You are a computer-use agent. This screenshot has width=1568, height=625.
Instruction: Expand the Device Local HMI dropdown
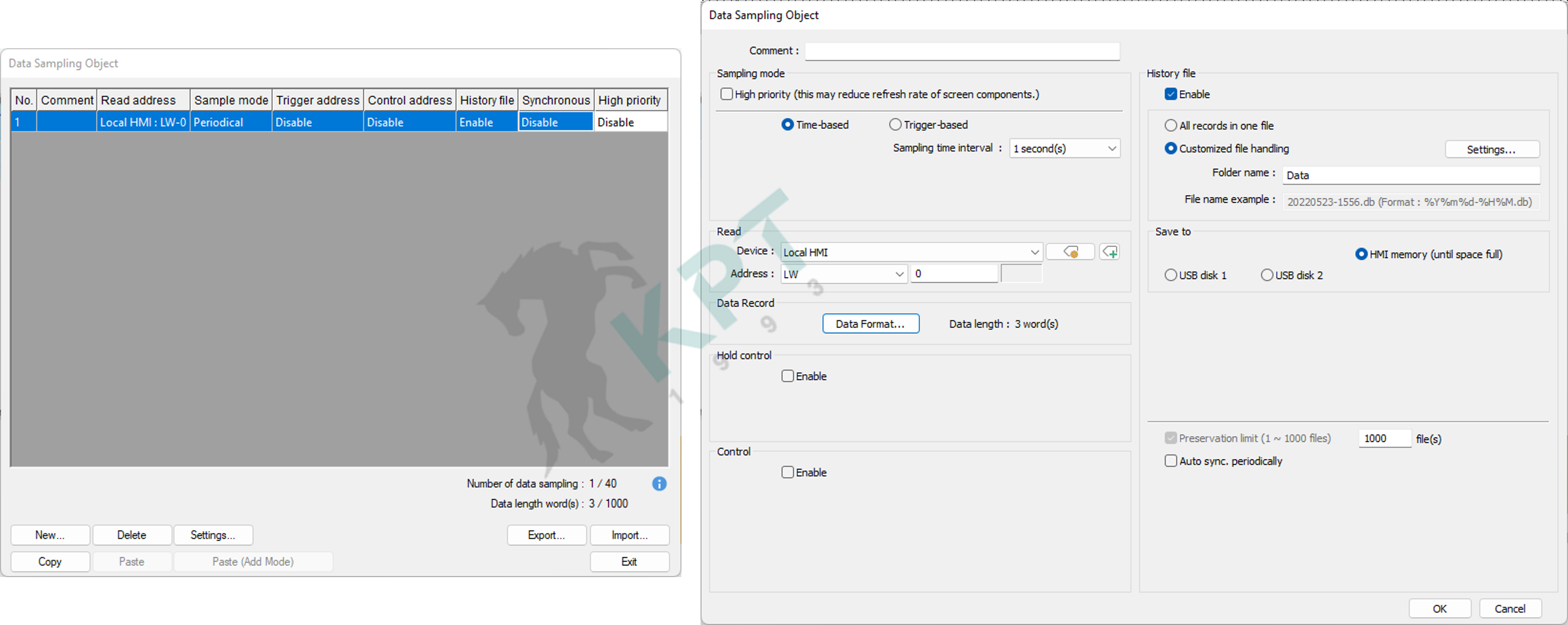pos(911,252)
